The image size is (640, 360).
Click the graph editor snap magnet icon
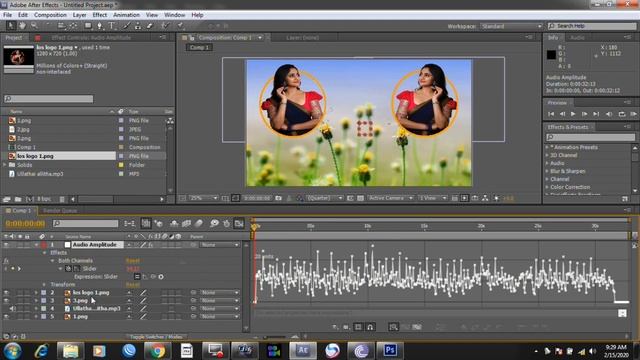pyautogui.click(x=370, y=327)
